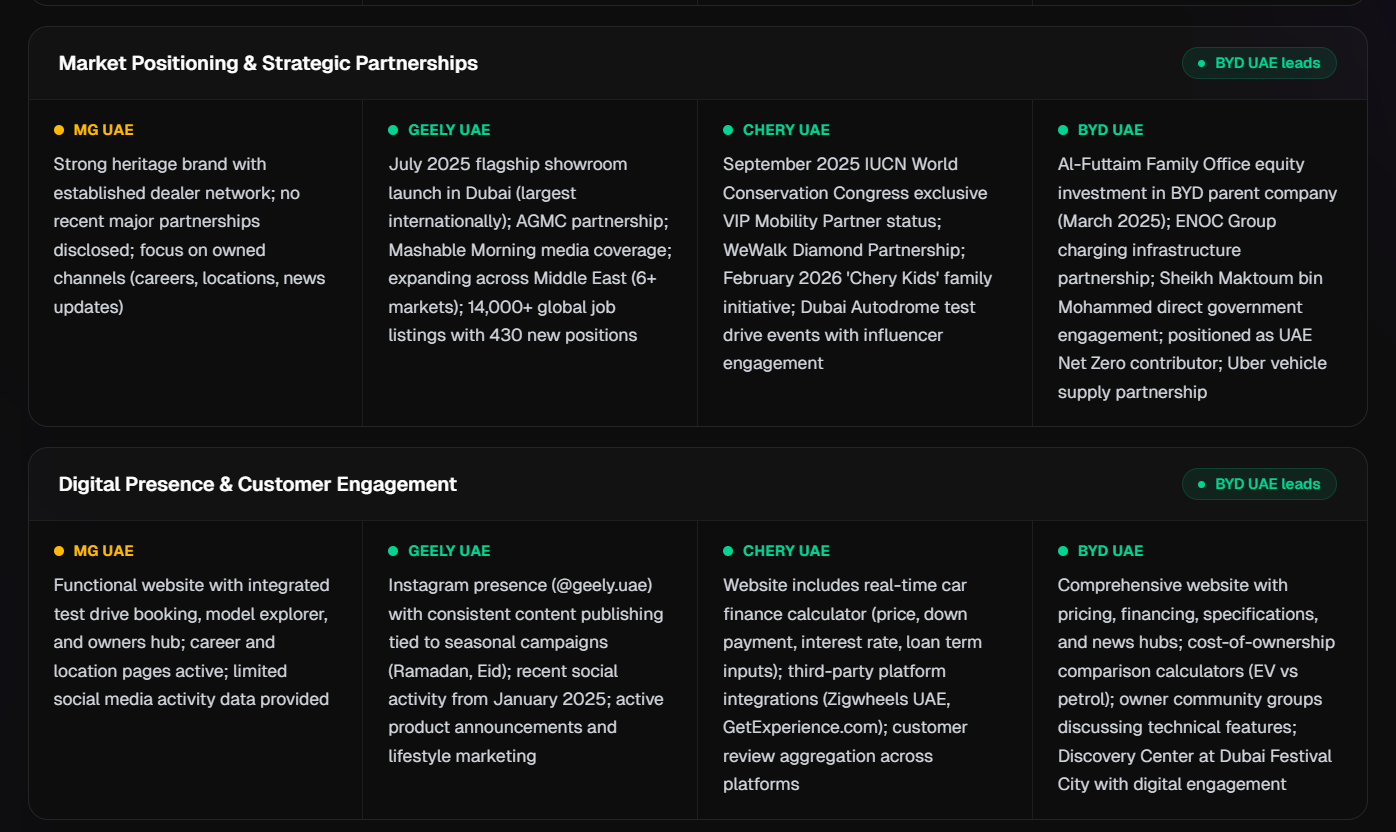Click the BYD UAE leads badge in Digital Presence
Image resolution: width=1396 pixels, height=832 pixels.
point(1259,484)
